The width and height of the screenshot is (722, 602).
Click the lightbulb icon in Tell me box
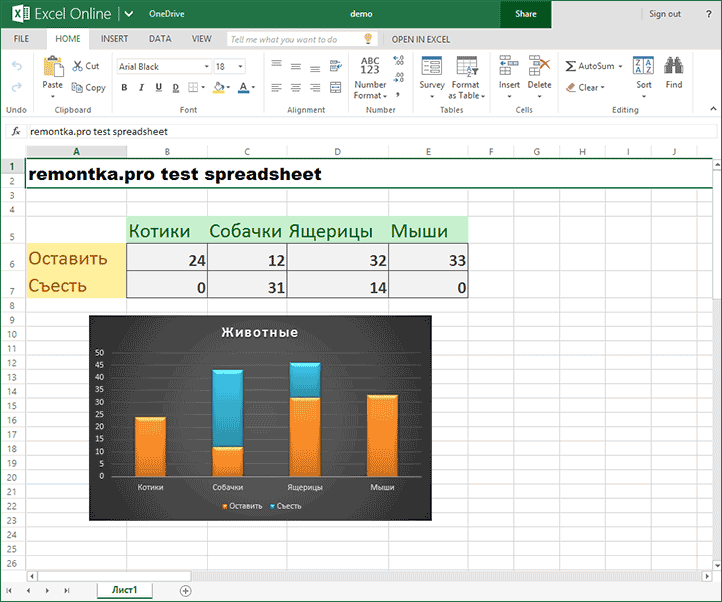(x=368, y=39)
